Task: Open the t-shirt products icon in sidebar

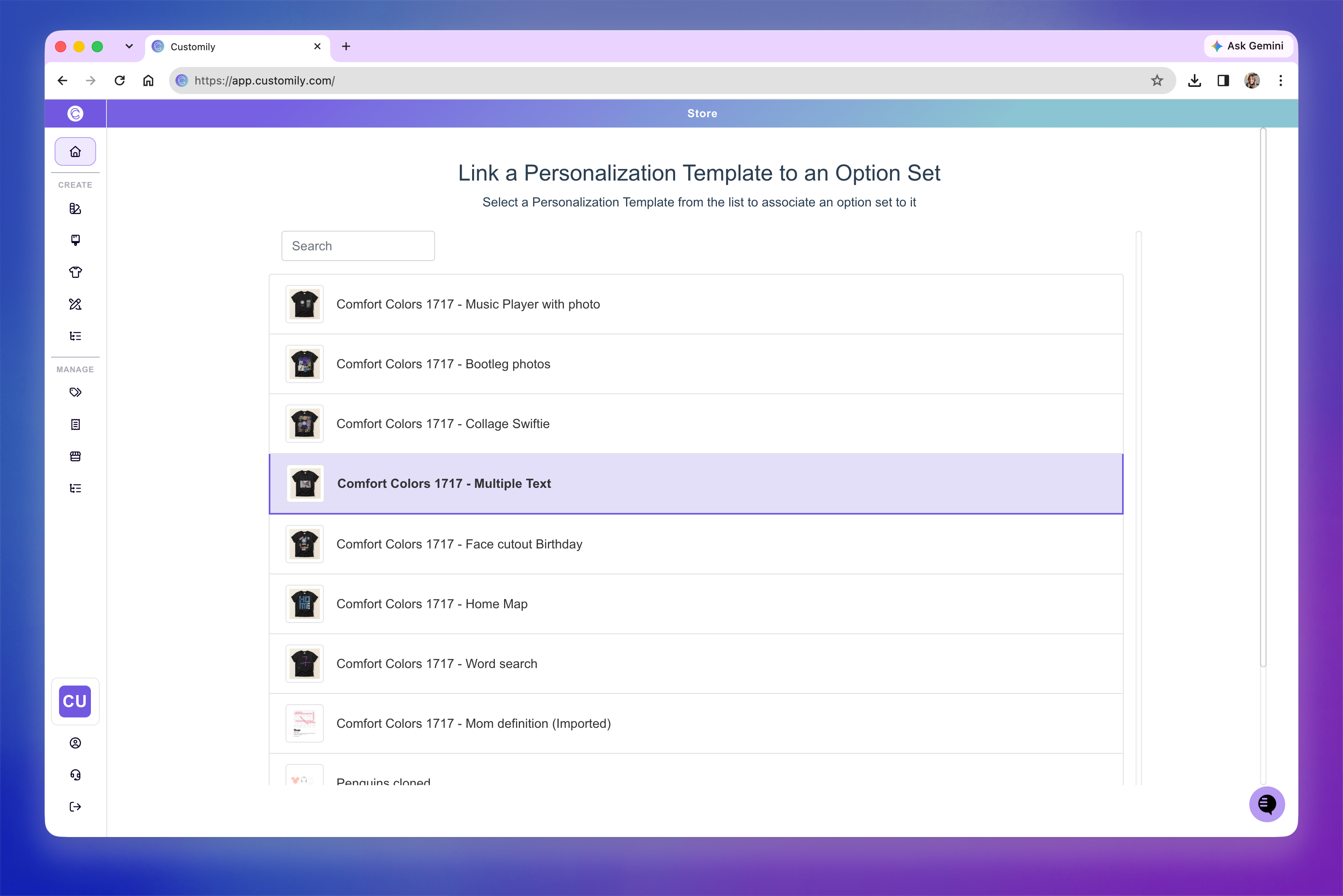Action: coord(75,272)
